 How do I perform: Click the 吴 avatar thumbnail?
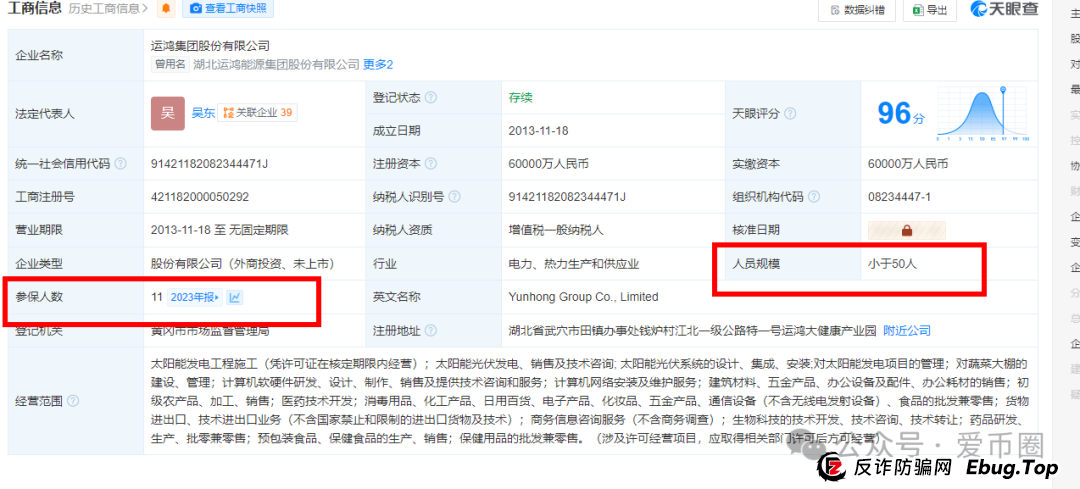coord(168,113)
